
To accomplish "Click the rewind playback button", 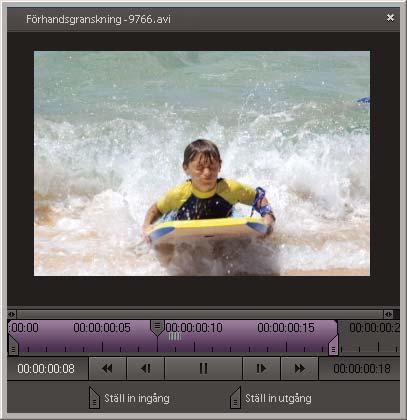I will pyautogui.click(x=107, y=368).
